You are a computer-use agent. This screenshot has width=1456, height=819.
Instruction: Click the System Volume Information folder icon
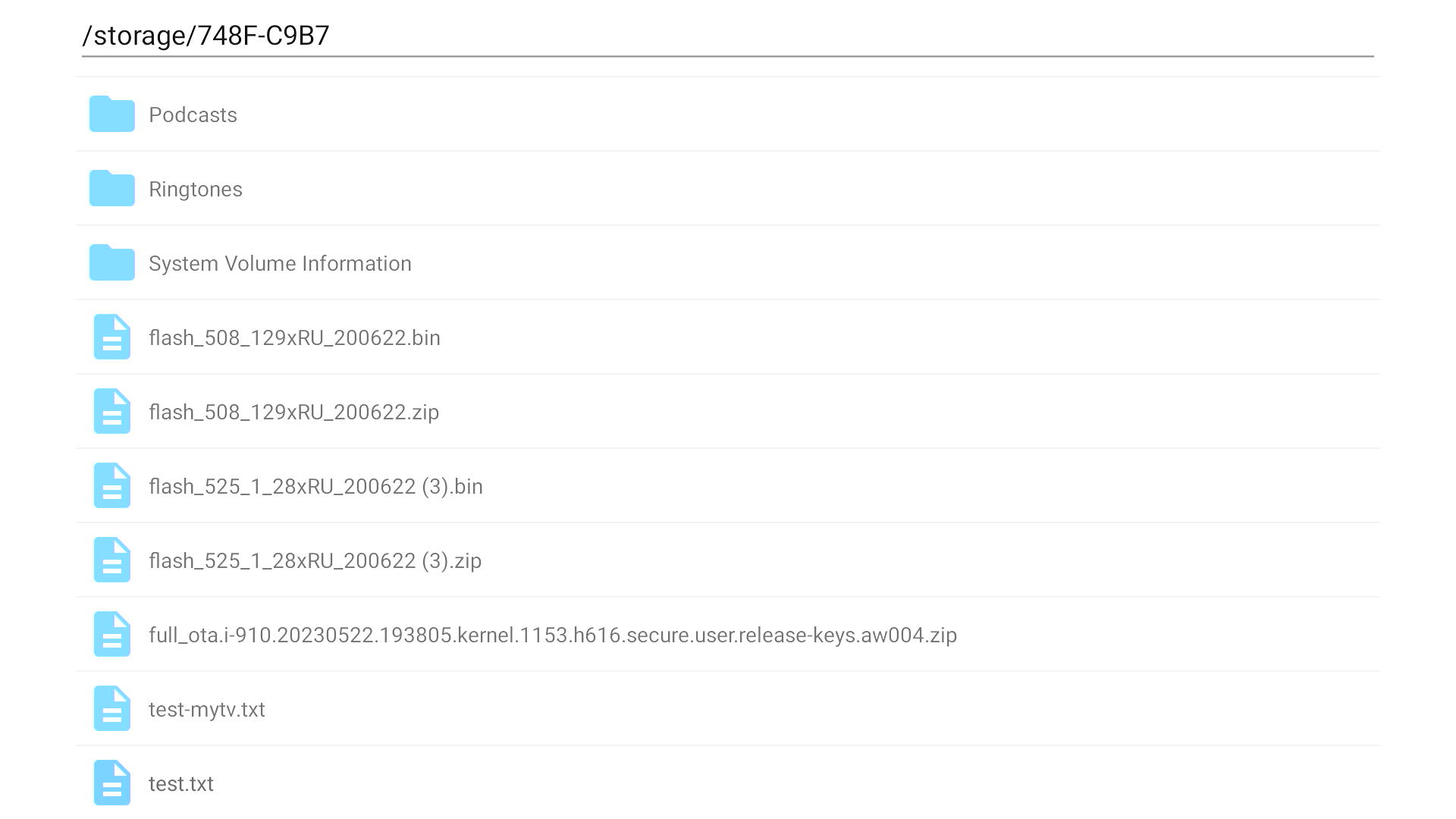[112, 262]
